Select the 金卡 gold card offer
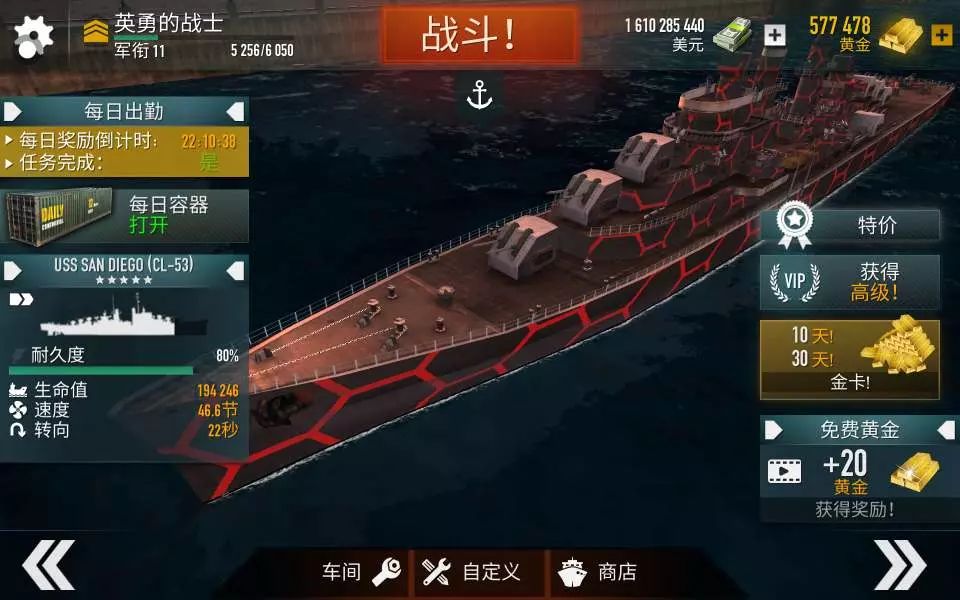Viewport: 960px width, 600px height. (x=850, y=359)
